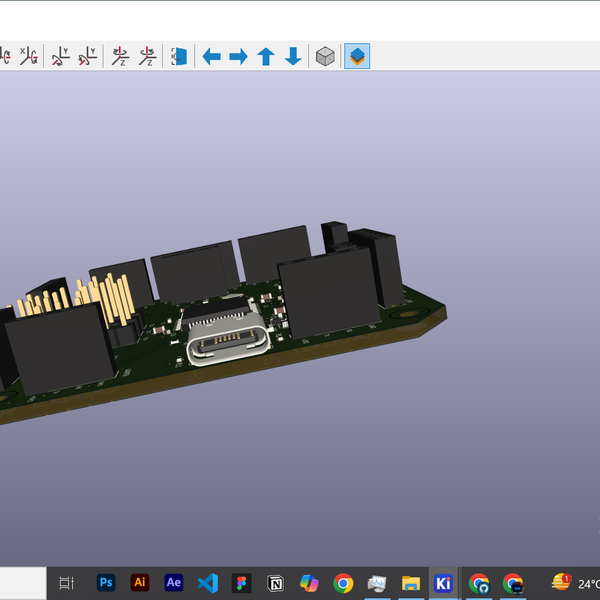
Task: Open Task View from the taskbar
Action: click(66, 583)
